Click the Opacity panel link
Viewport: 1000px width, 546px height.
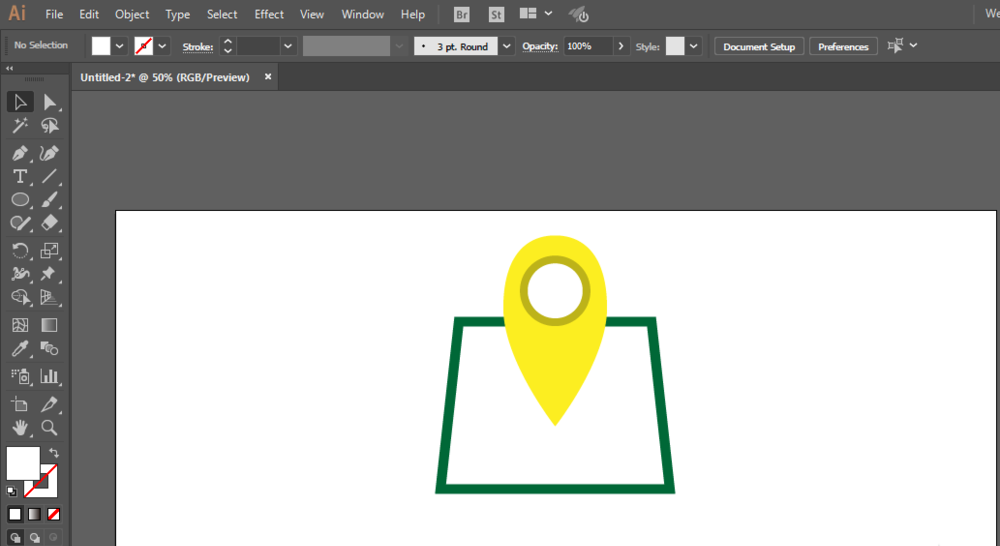point(540,46)
